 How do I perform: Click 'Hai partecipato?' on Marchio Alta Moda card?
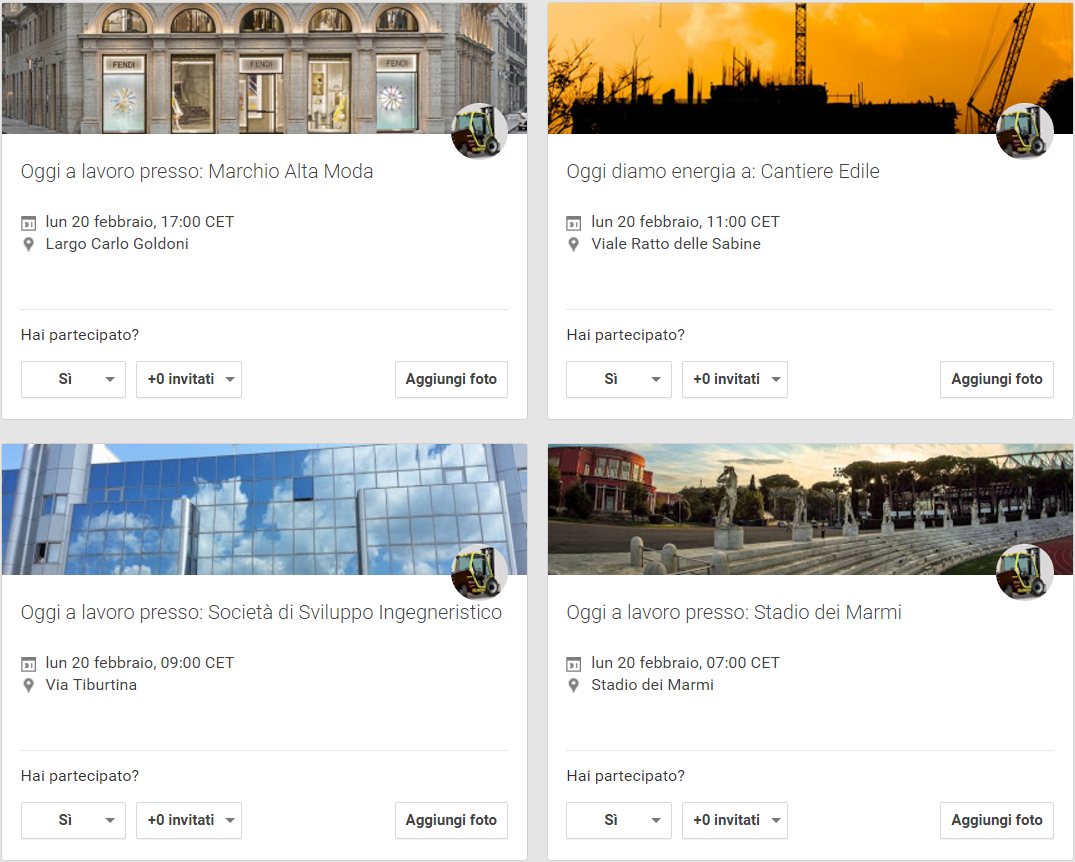tap(80, 335)
